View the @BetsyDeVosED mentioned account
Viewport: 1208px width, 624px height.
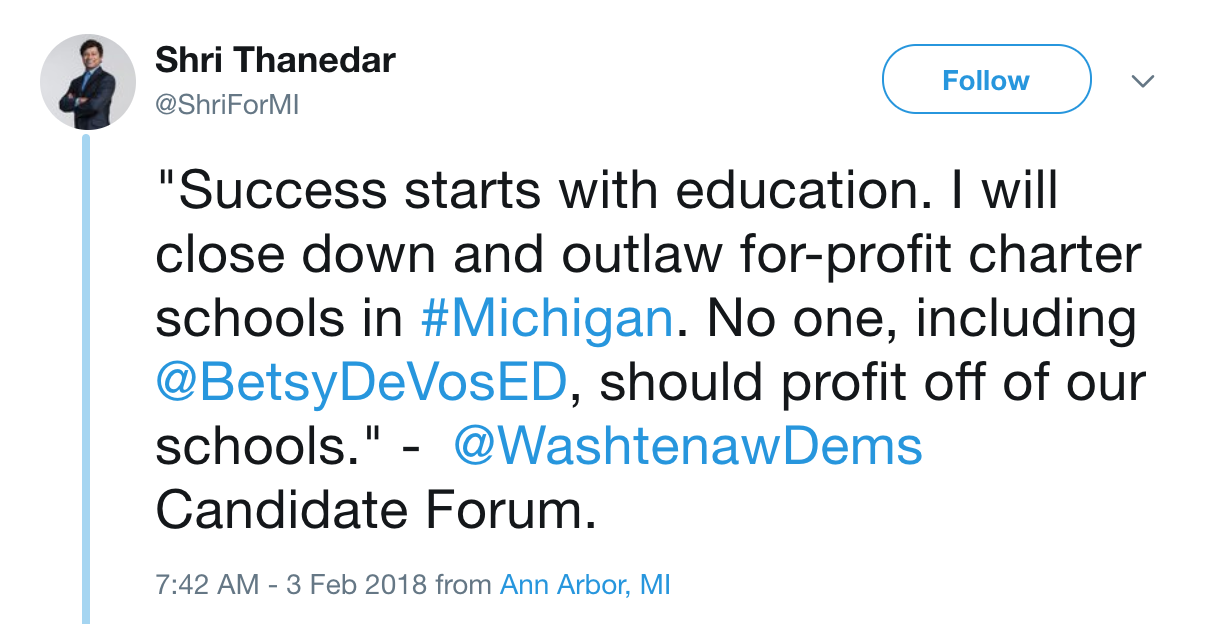[362, 384]
